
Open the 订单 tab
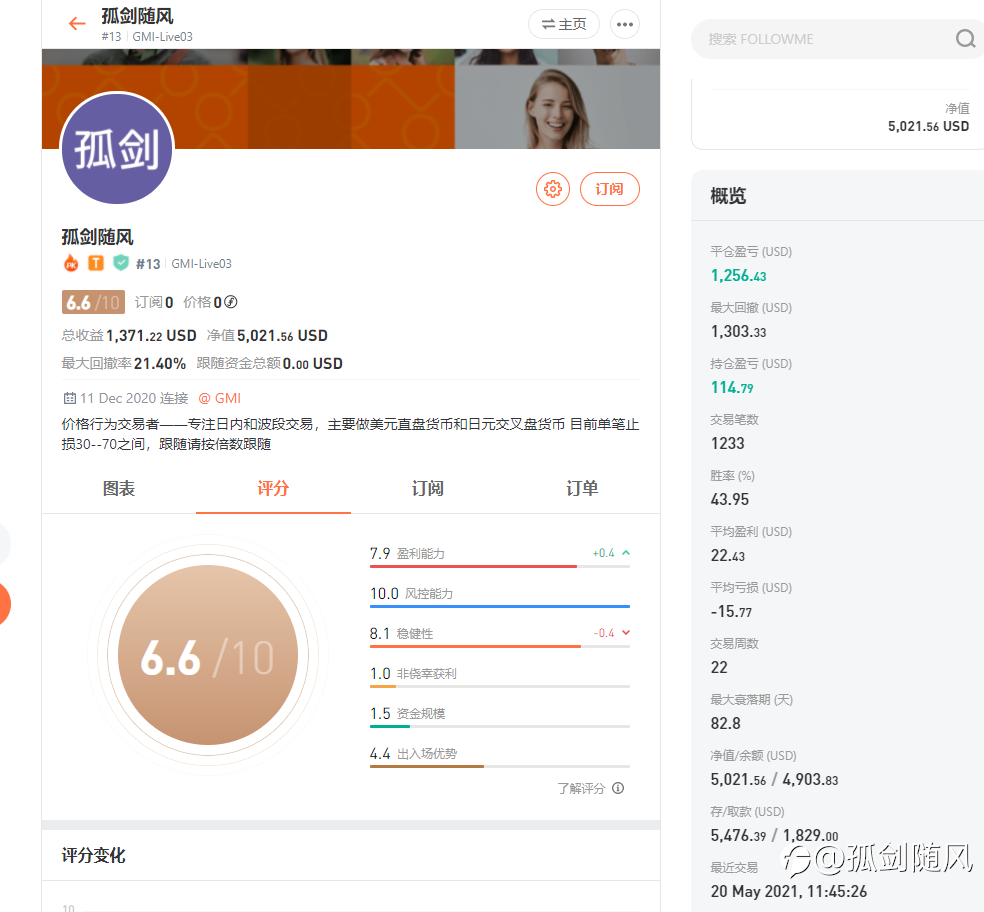pos(582,488)
